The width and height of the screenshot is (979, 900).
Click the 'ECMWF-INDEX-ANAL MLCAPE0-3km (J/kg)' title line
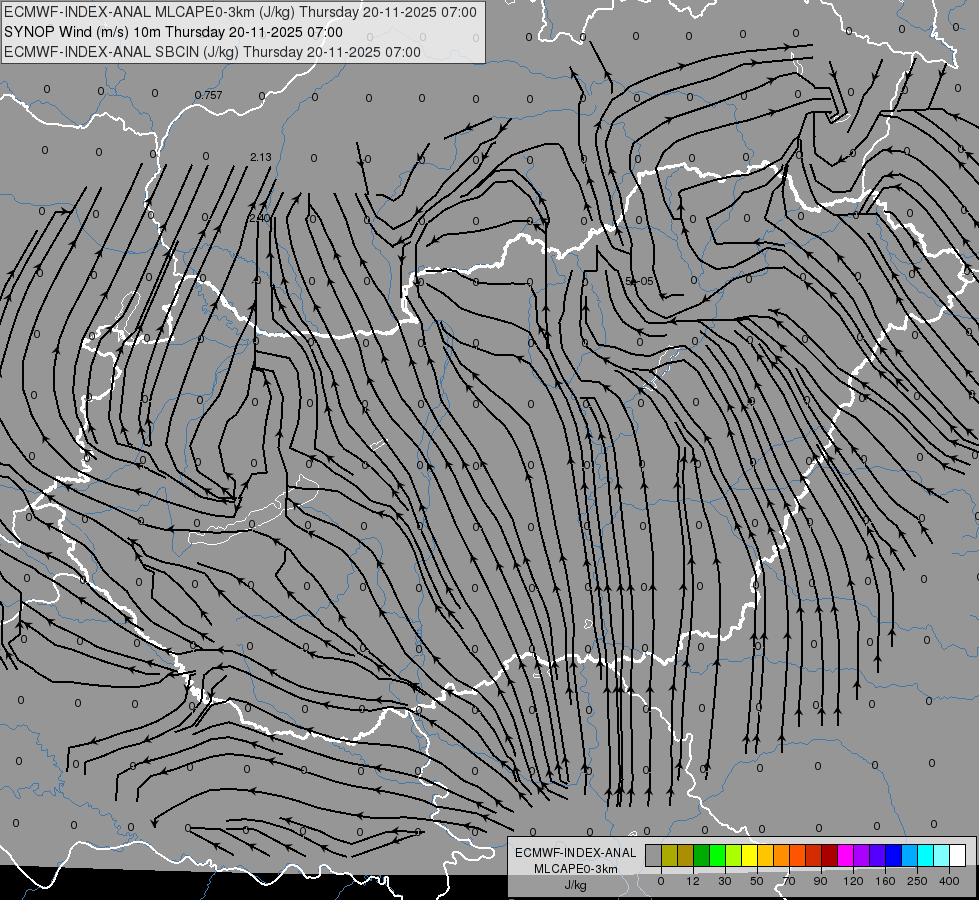coord(240,12)
